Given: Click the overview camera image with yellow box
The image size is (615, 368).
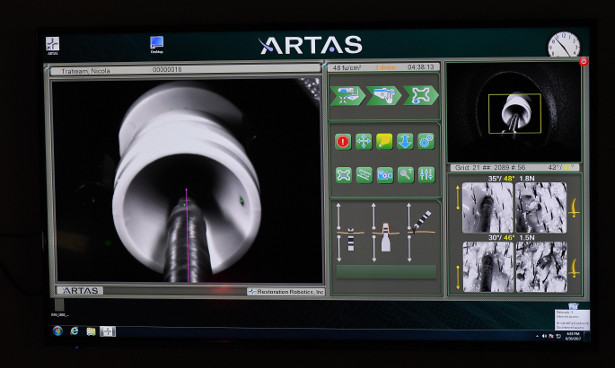Looking at the screenshot, I should (513, 112).
